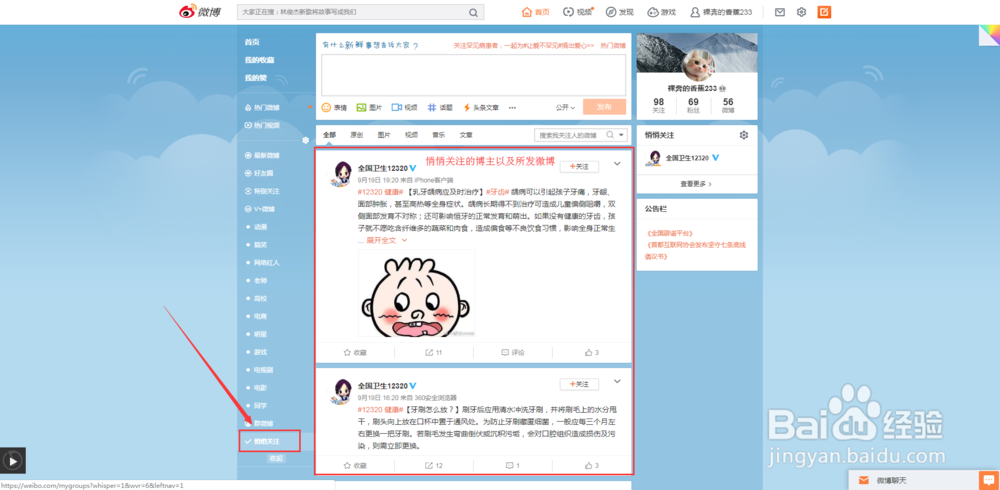Open 视频 in top navigation

click(x=578, y=12)
